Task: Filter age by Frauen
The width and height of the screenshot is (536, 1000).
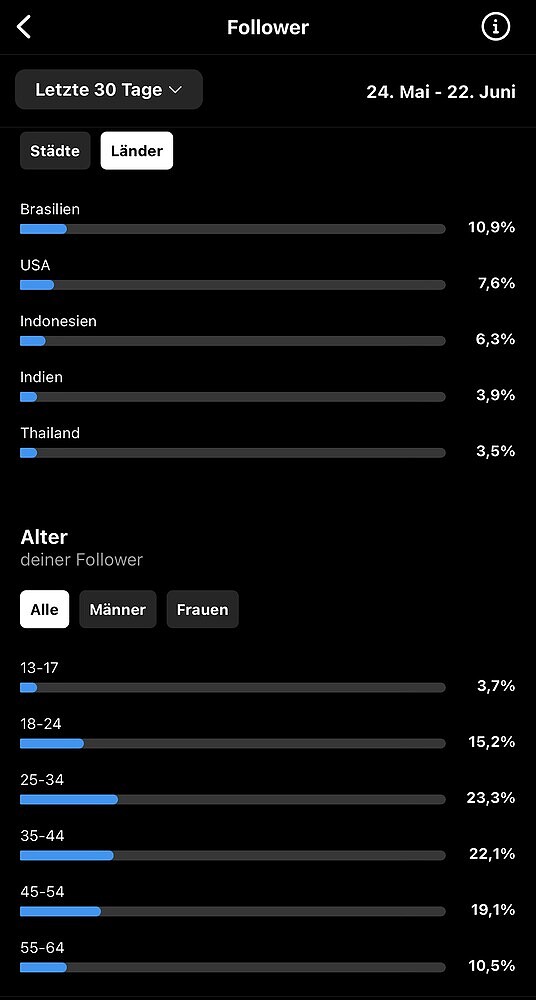Action: (202, 610)
